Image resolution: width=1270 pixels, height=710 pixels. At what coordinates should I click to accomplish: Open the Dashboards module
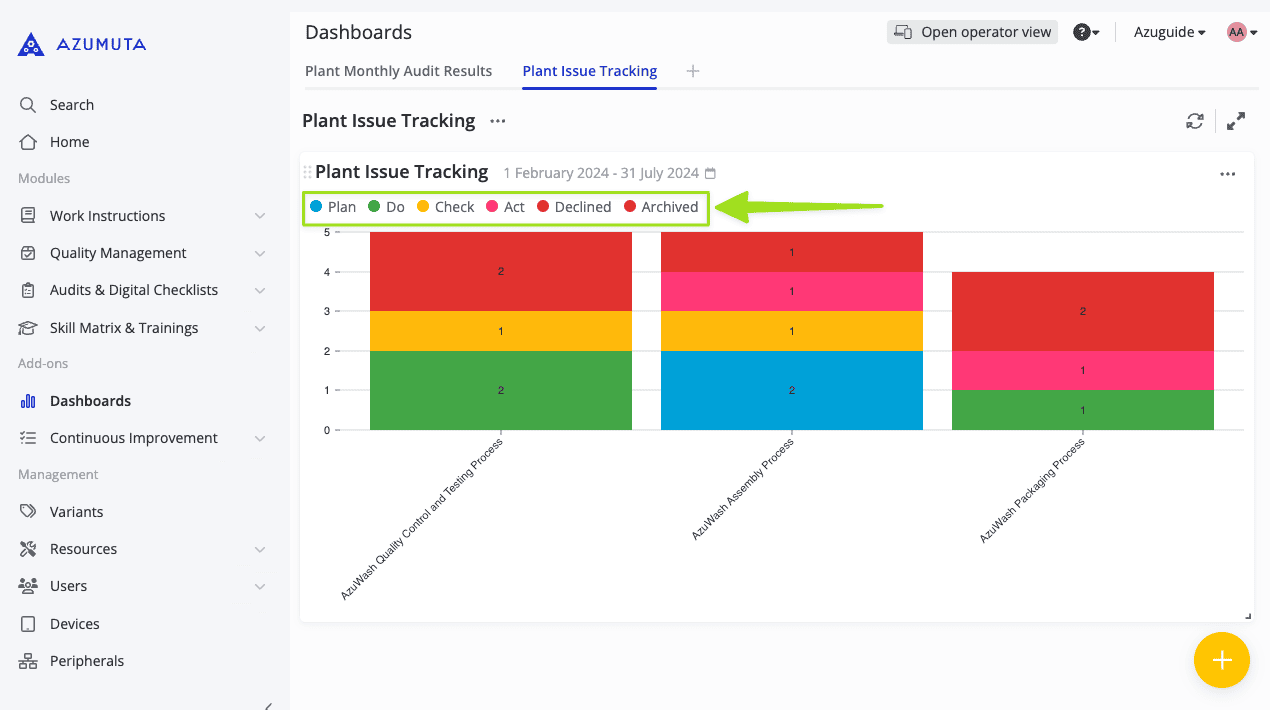[90, 400]
